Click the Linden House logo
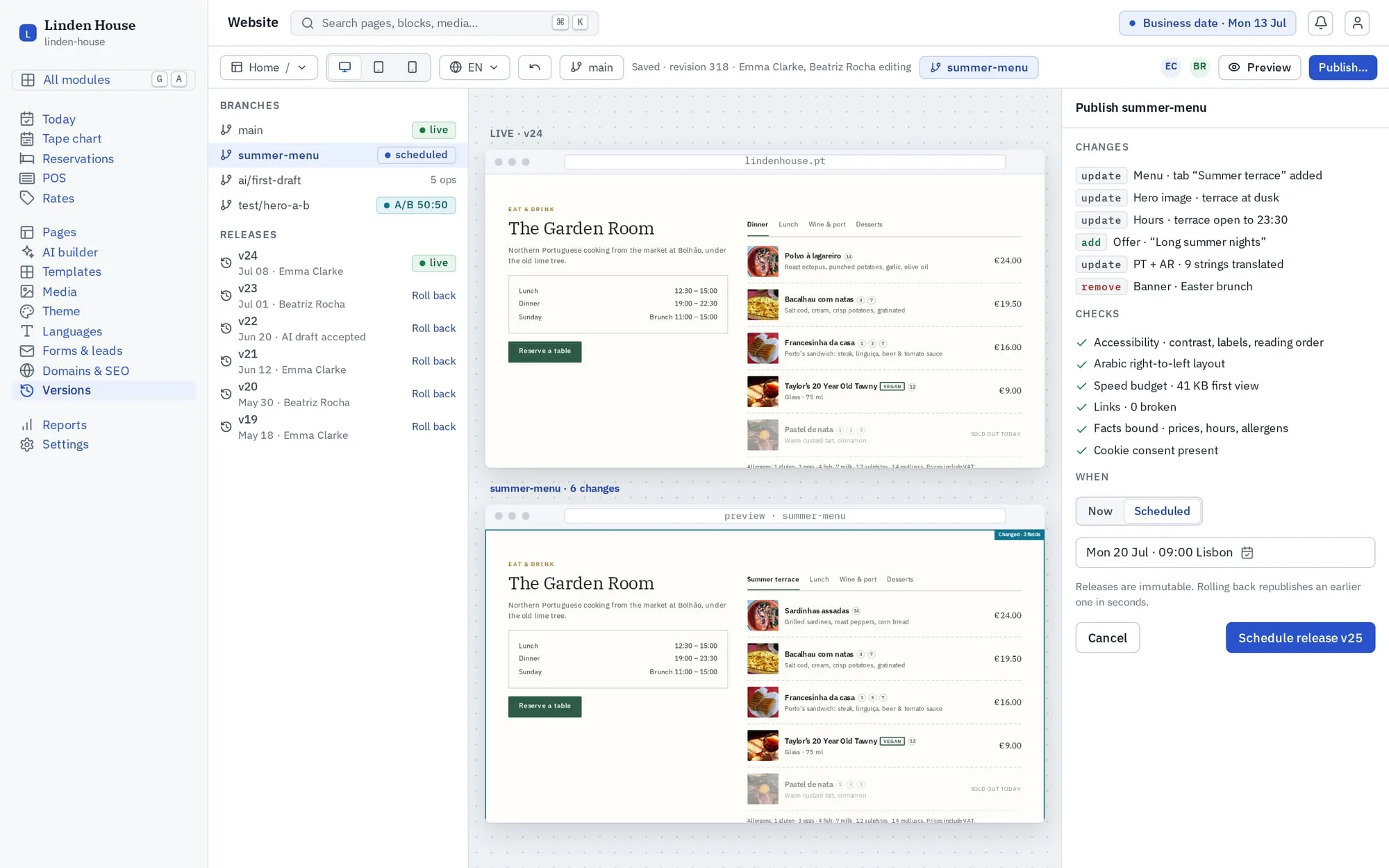The image size is (1389, 868). click(28, 33)
